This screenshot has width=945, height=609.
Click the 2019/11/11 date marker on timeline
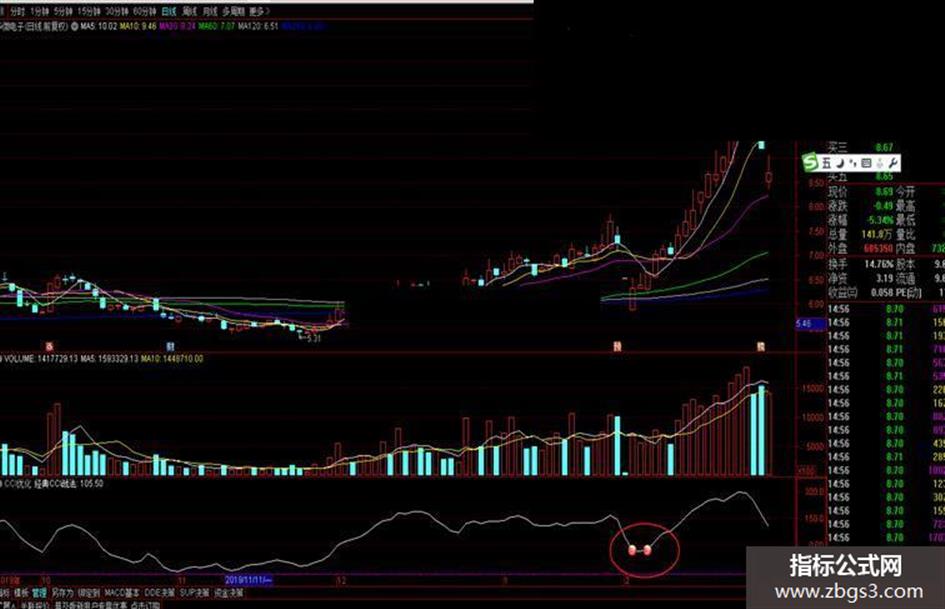248,580
